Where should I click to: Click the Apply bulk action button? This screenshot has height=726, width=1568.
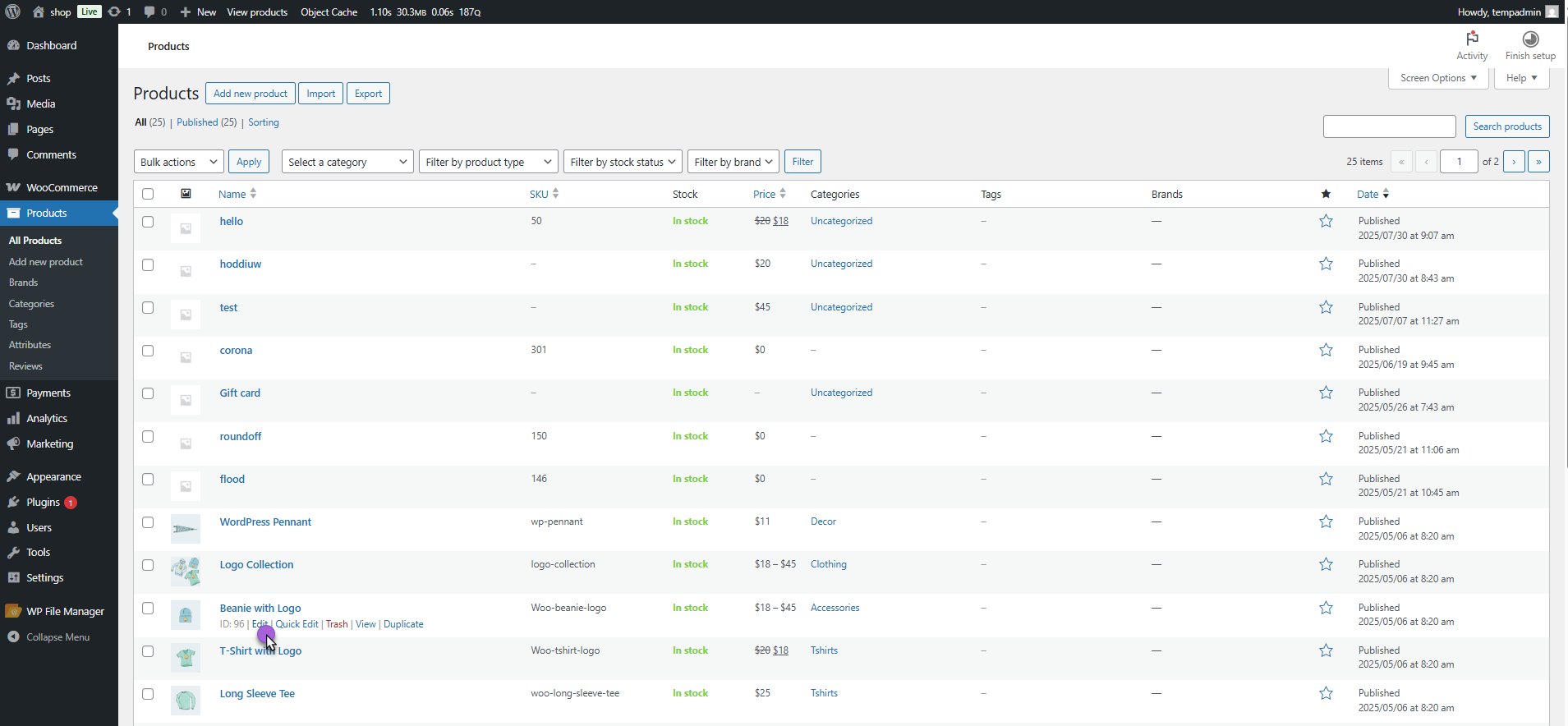(x=249, y=162)
